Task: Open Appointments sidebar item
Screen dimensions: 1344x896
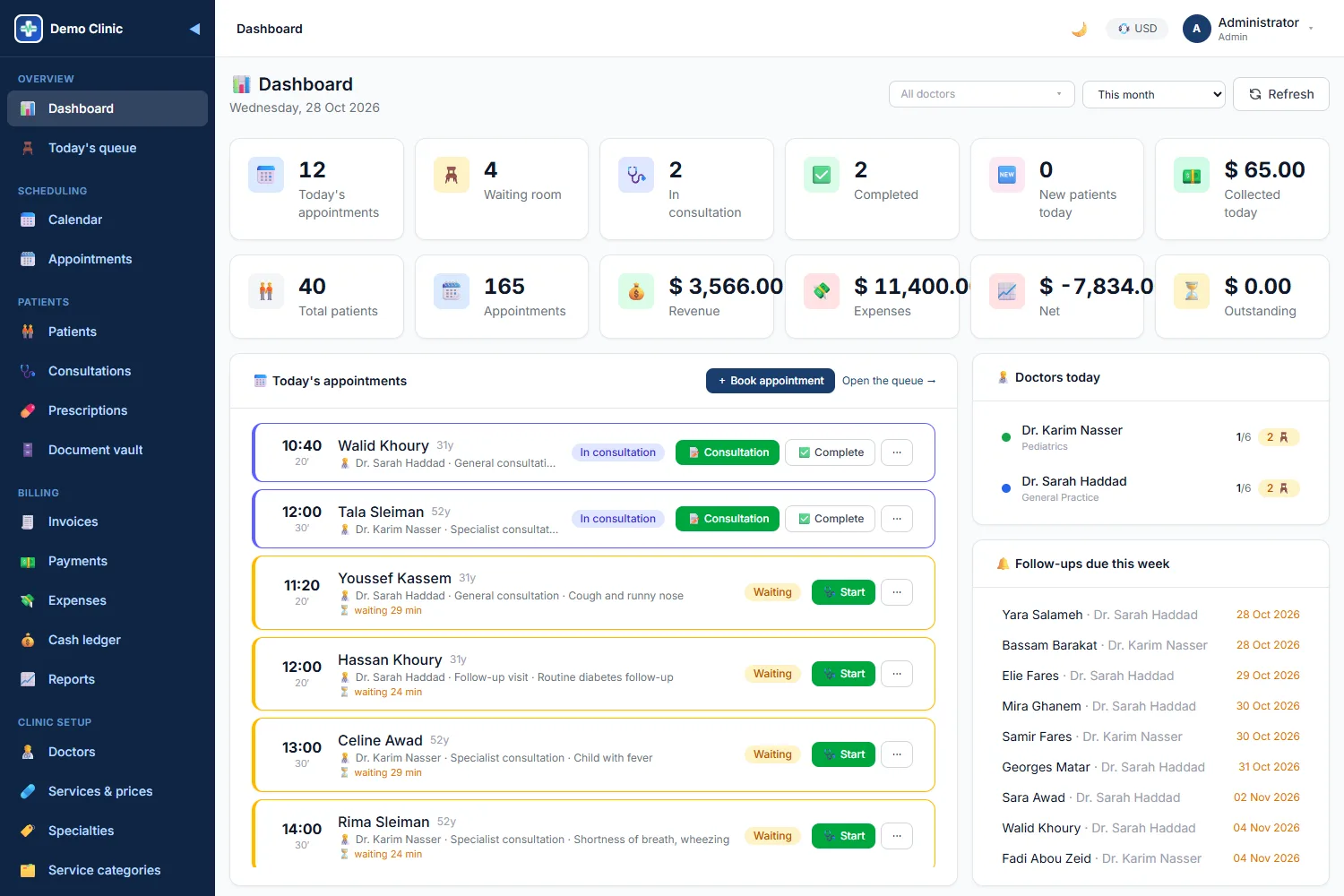Action: pos(108,259)
